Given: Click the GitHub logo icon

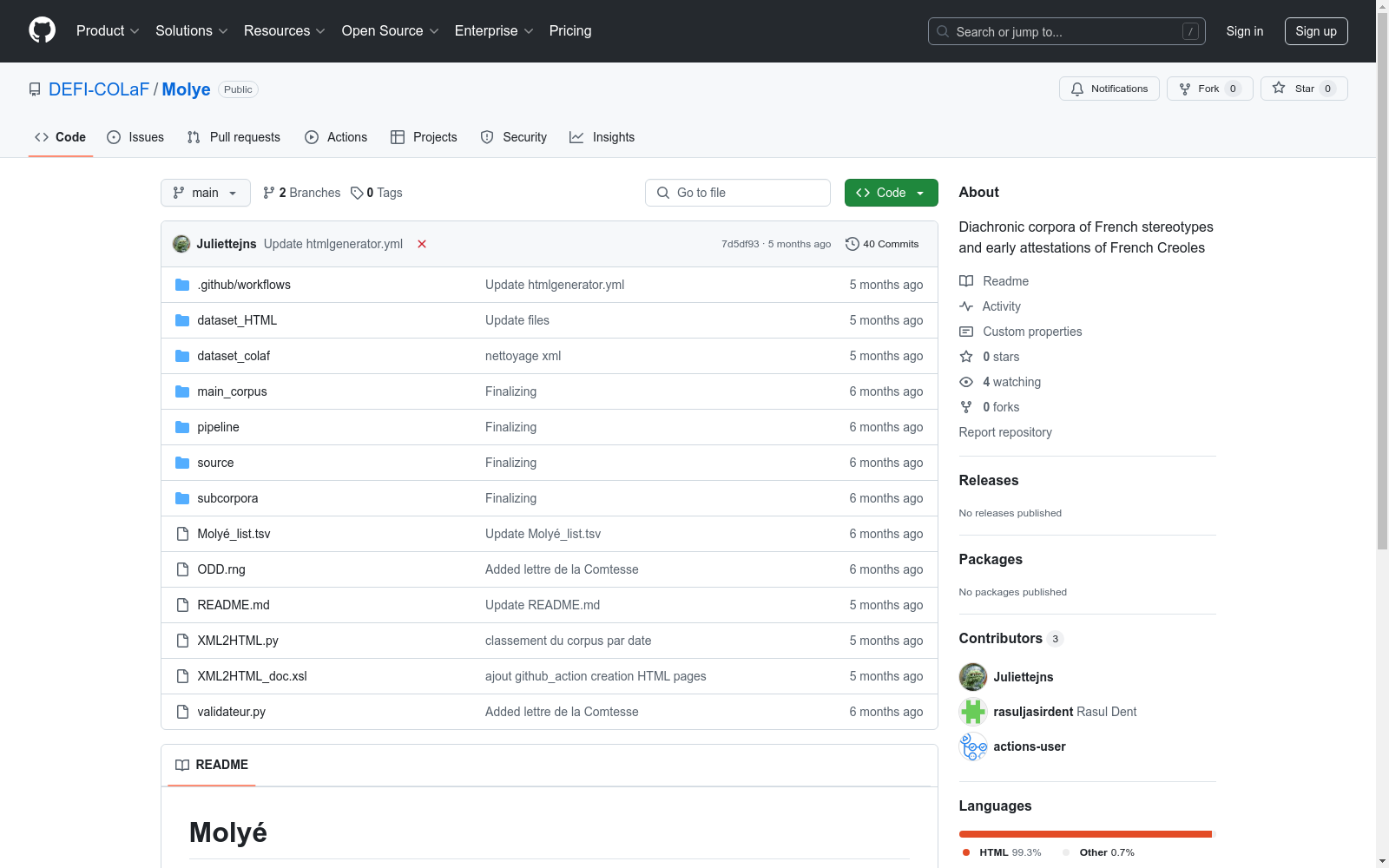Looking at the screenshot, I should coord(42,30).
